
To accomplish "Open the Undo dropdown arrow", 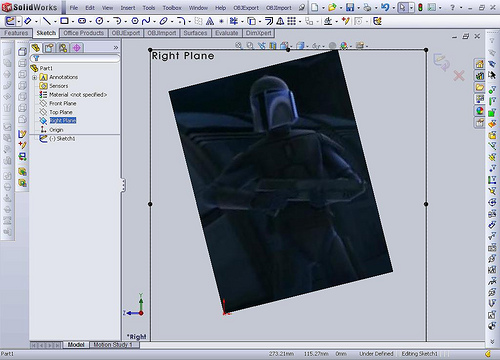I will tap(393, 7).
